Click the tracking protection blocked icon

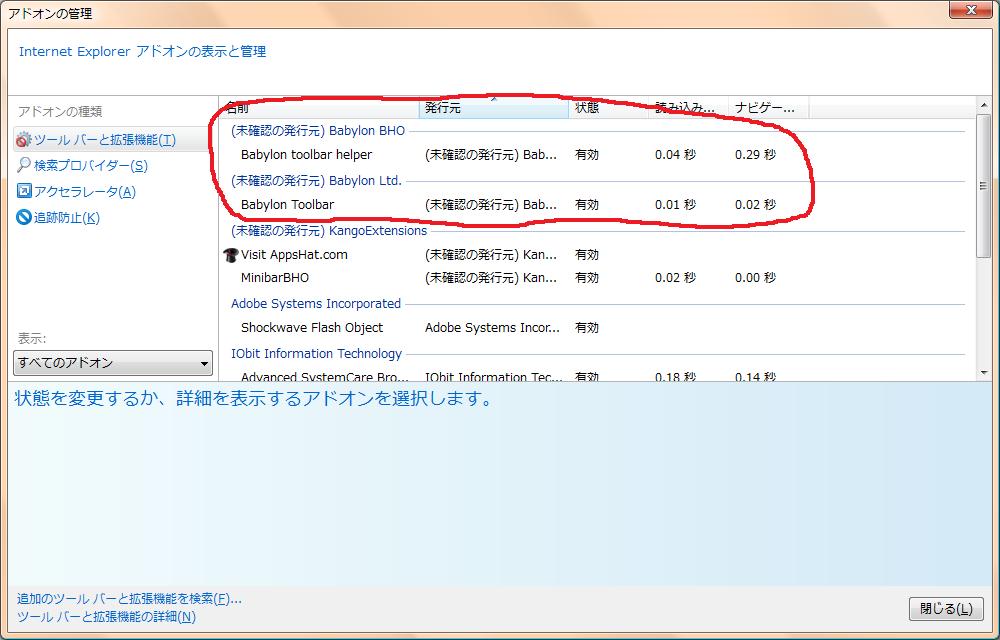(x=24, y=217)
